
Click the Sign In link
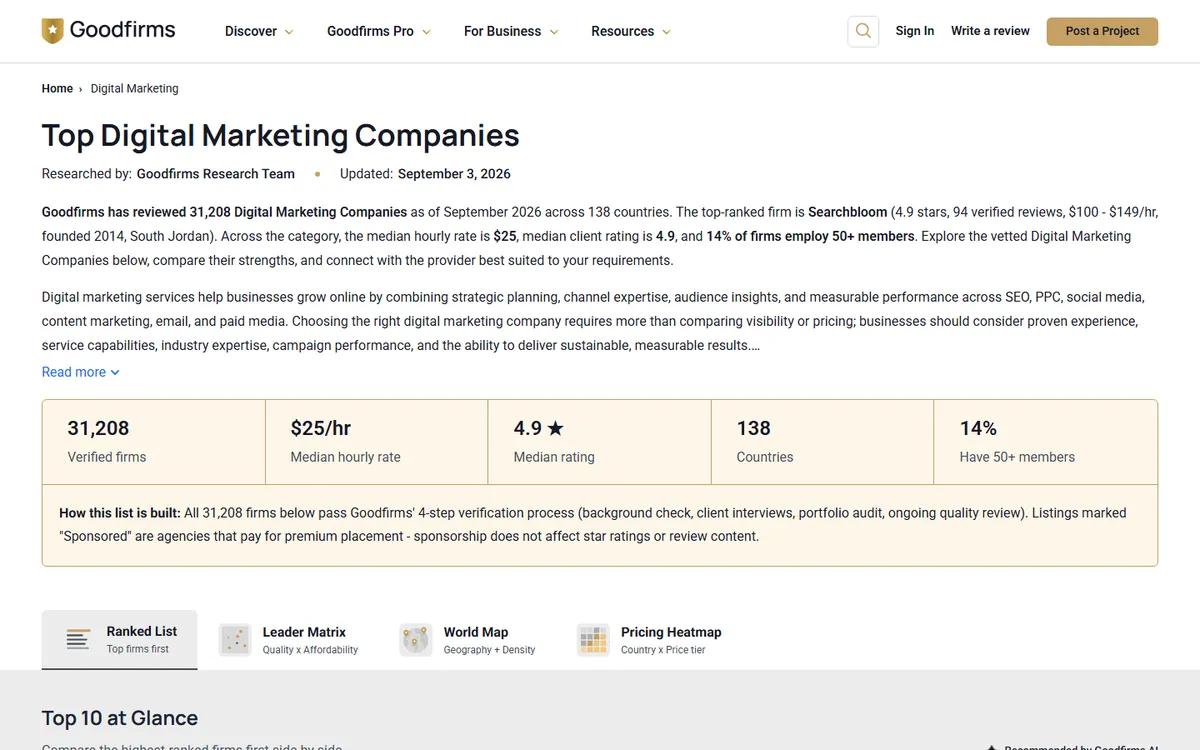[915, 31]
